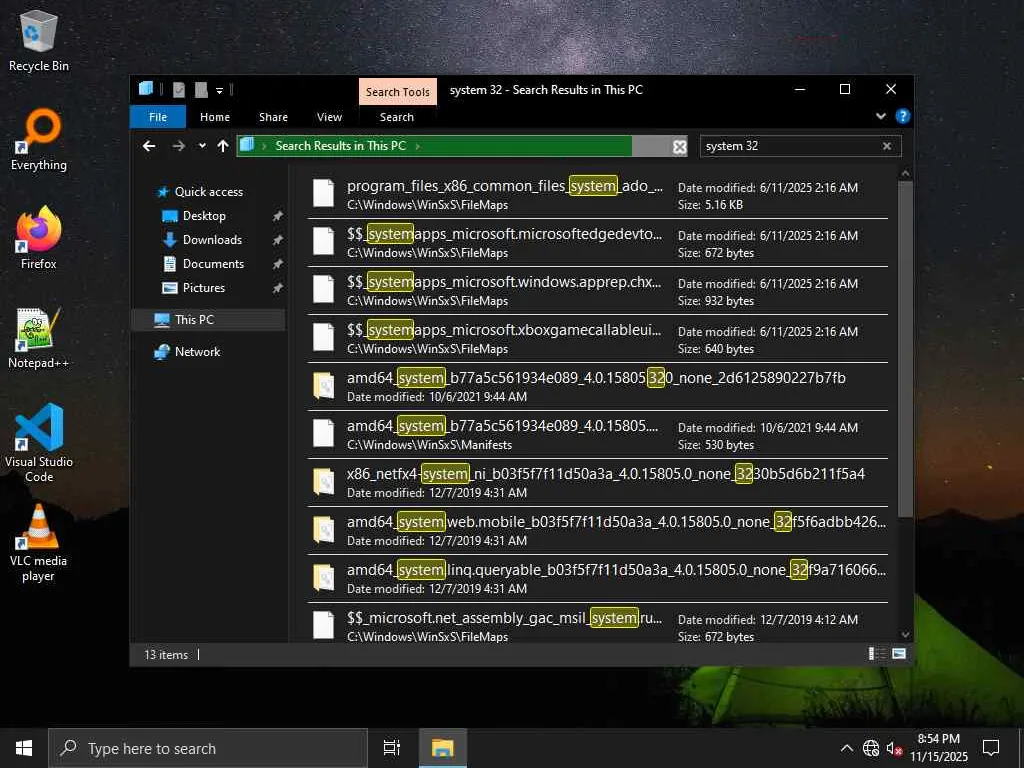
Task: Open Recent locations dropdown arrow
Action: [x=202, y=146]
